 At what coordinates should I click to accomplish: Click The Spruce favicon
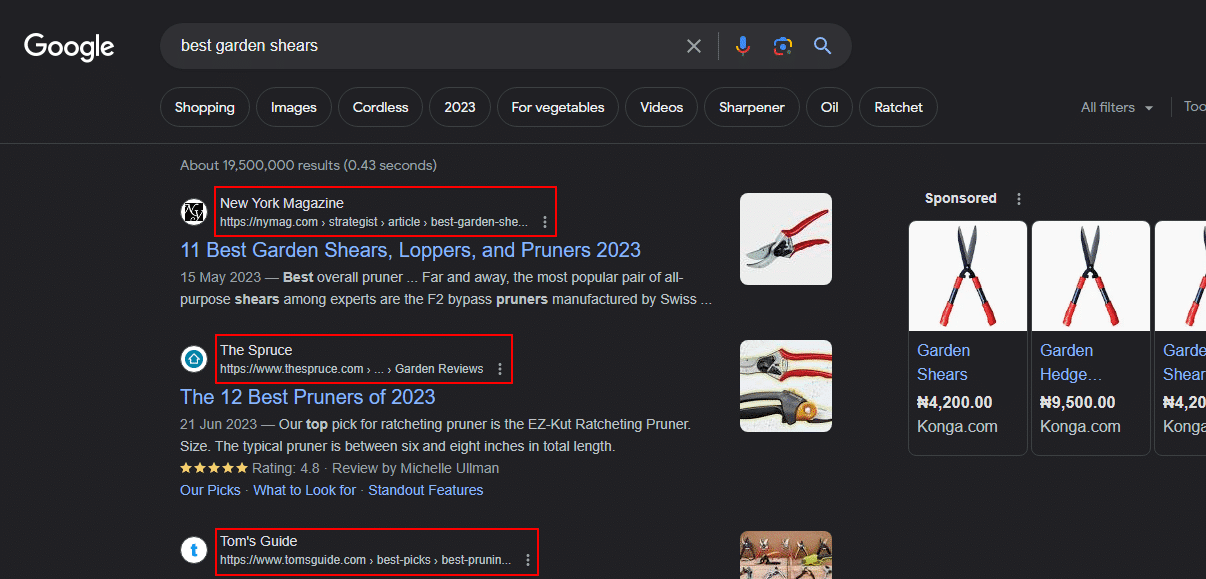click(x=193, y=359)
